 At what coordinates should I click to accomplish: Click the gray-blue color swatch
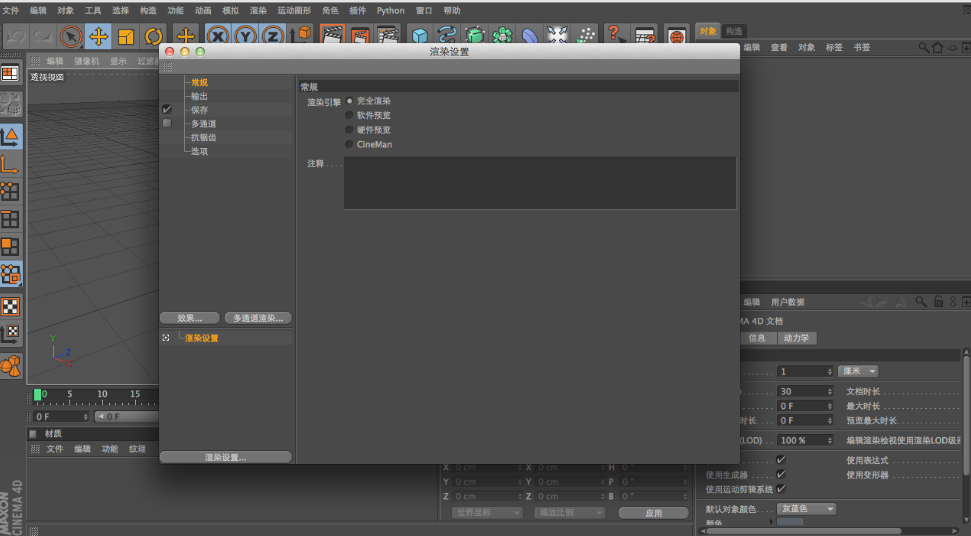click(790, 522)
